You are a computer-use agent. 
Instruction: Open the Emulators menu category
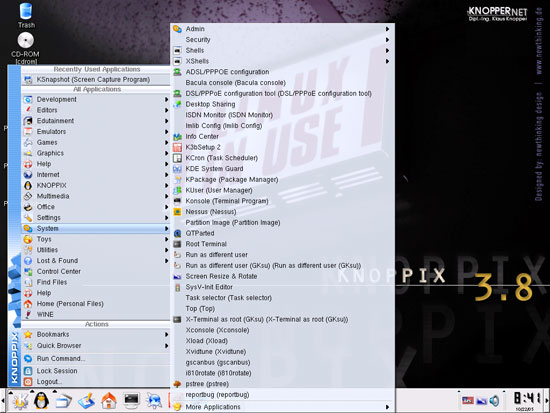[96, 132]
